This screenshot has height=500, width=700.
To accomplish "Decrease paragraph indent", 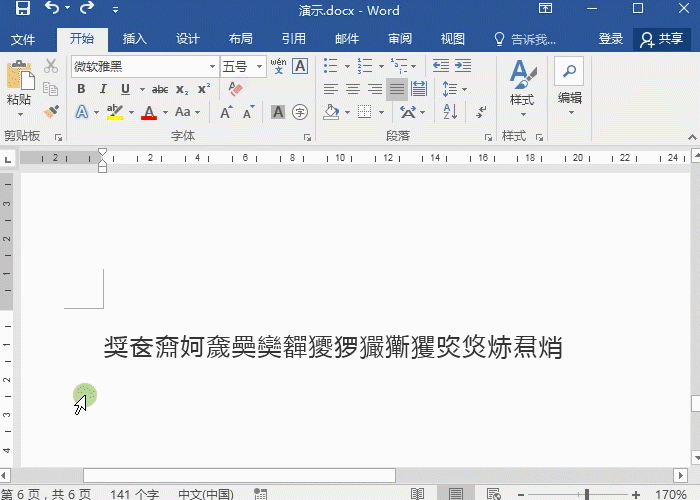I will click(x=441, y=66).
